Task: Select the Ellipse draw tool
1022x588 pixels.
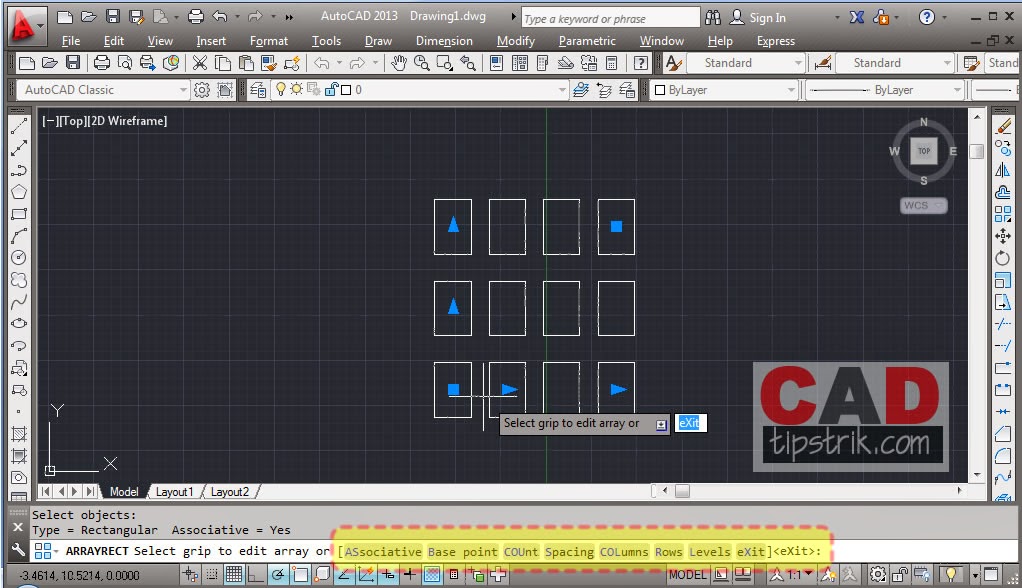Action: pyautogui.click(x=19, y=323)
